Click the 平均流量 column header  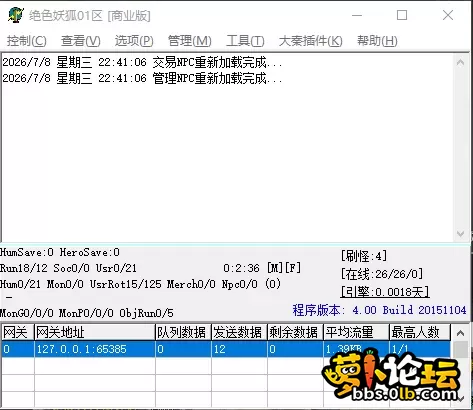[x=356, y=333]
